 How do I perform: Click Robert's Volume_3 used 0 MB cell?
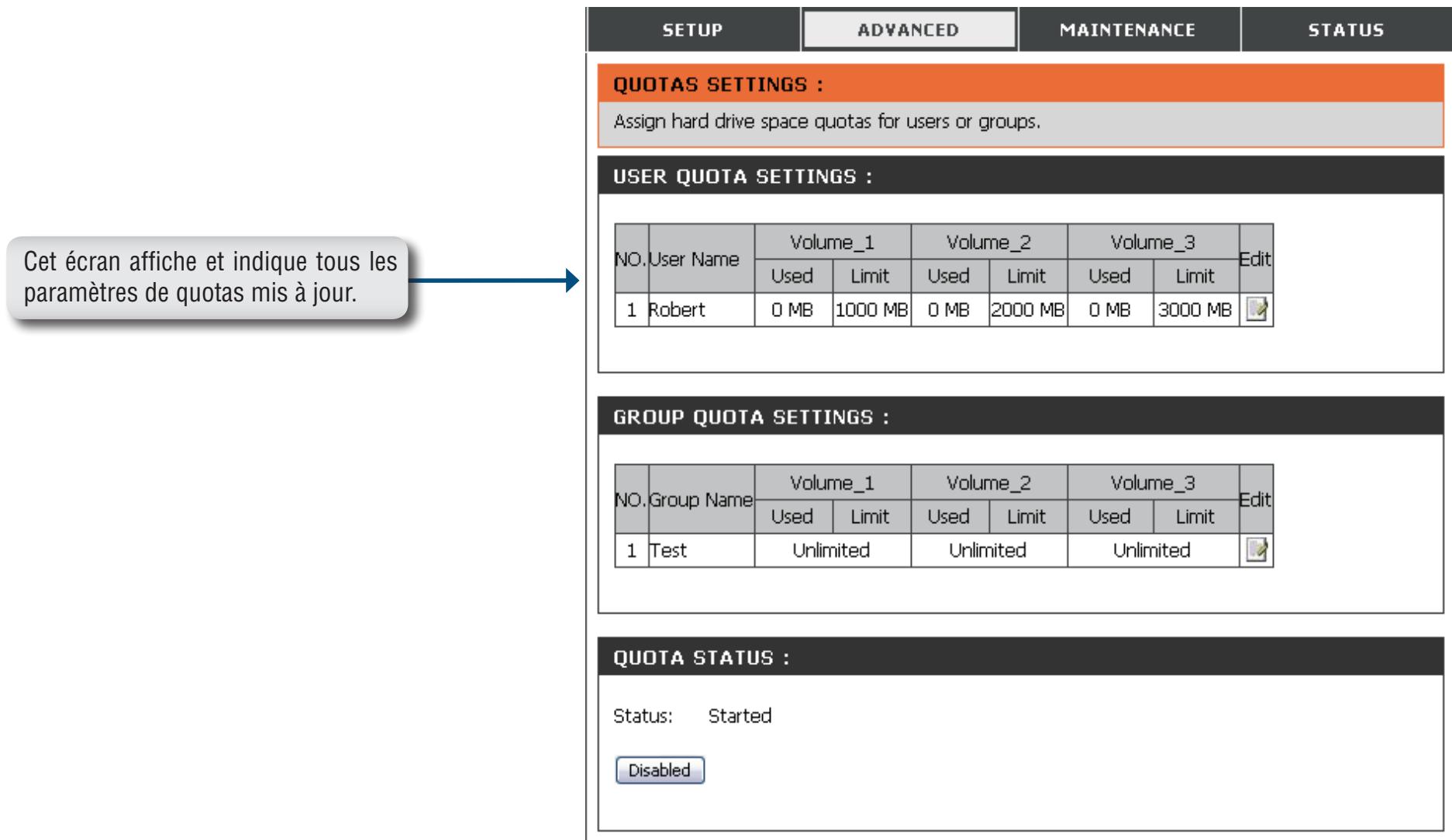pos(1109,310)
